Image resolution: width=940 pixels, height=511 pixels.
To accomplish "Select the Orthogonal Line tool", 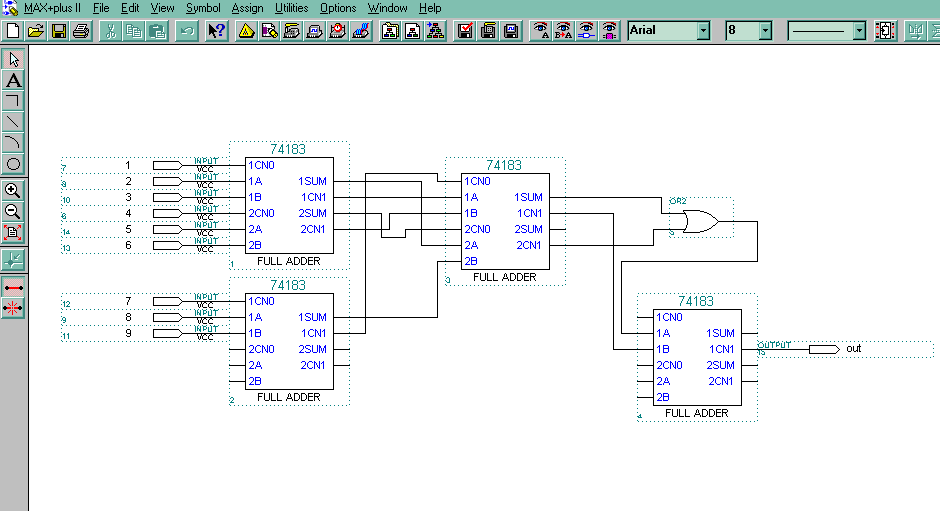I will 13,101.
